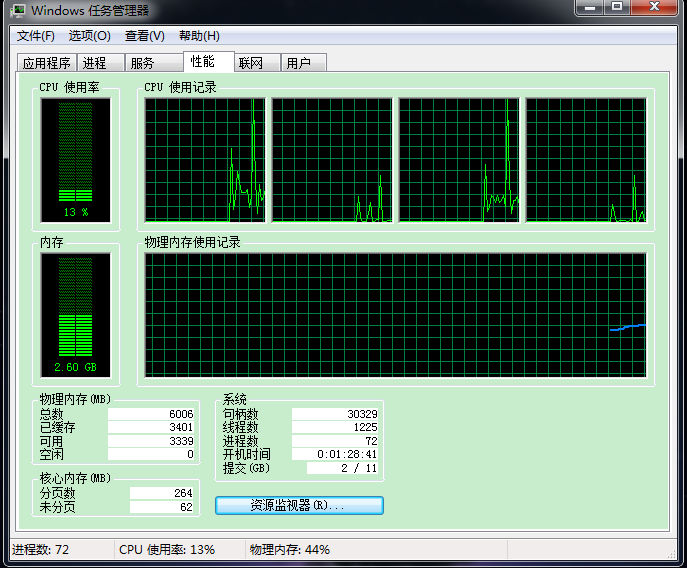Screen dimensions: 687x568
Task: Click the 未分页 value 62
Action: [162, 507]
